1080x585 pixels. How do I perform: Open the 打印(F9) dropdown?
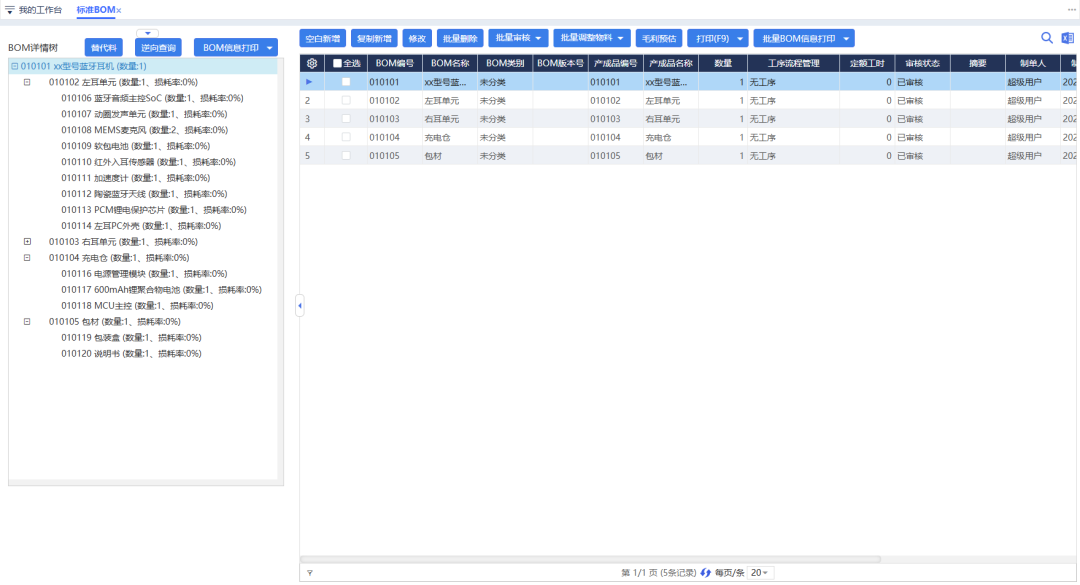pos(740,38)
